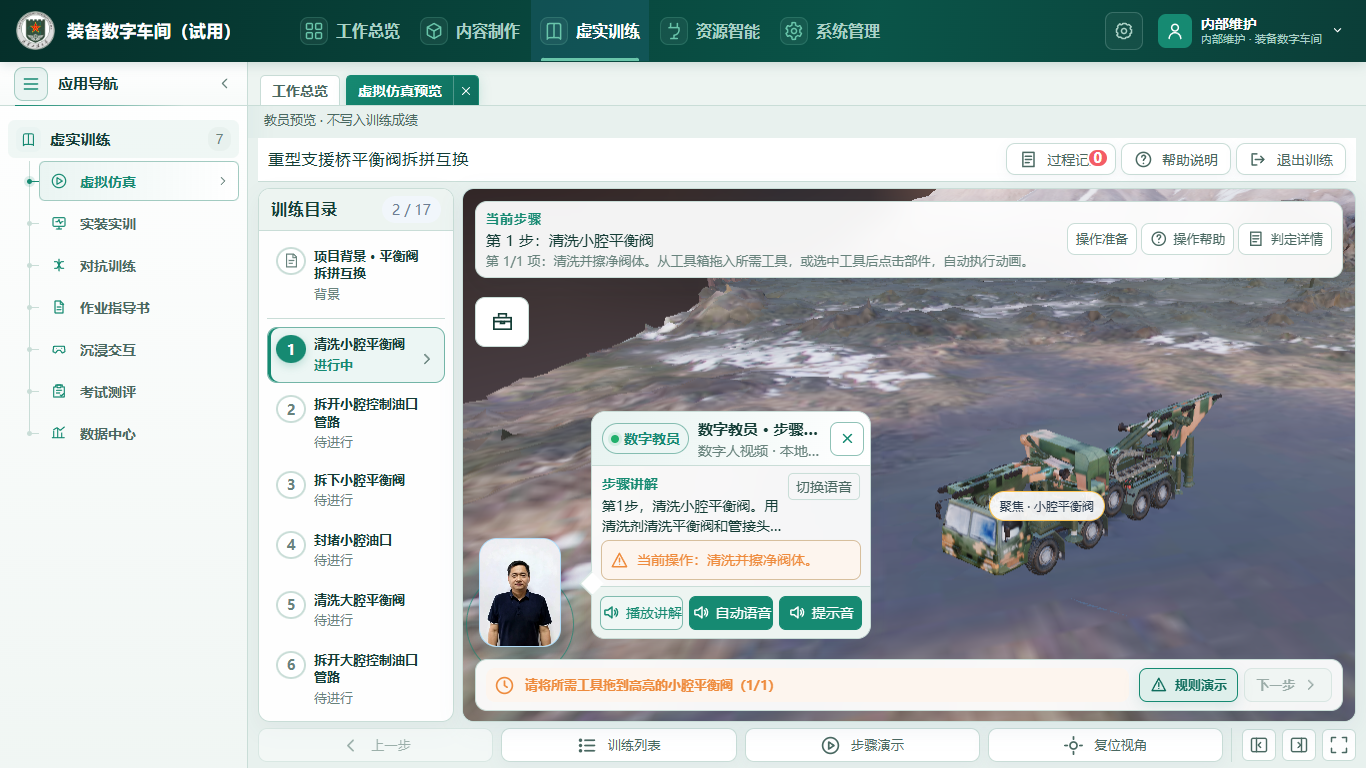Click the hamburger menu icon beside 应用导航
The width and height of the screenshot is (1366, 768).
coord(31,84)
